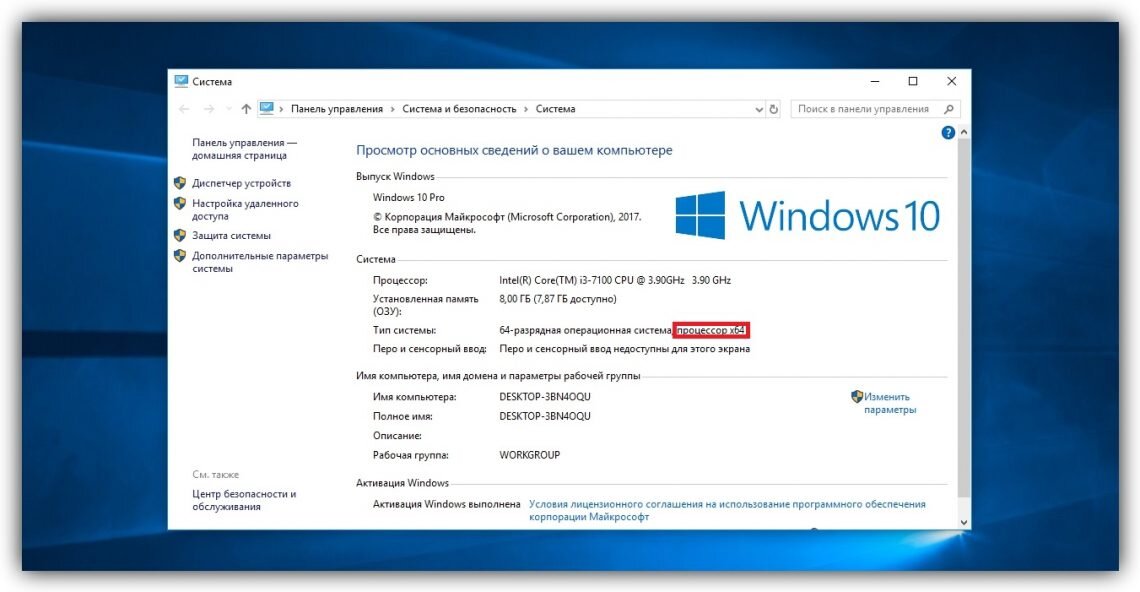Screen dimensions: 1140x592
Task: Open the recent locations dropdown chevron
Action: tap(228, 109)
